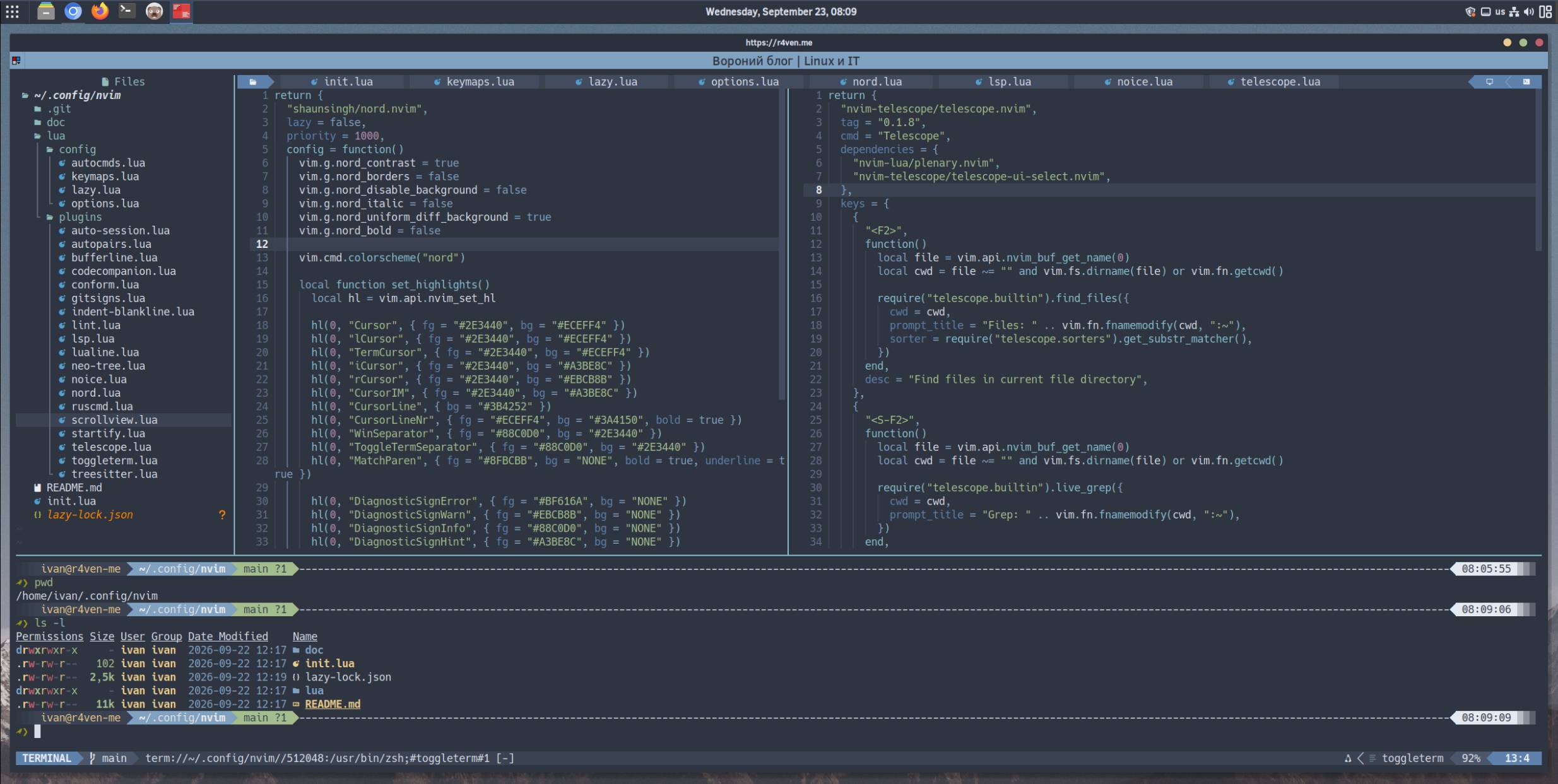This screenshot has height=784, width=1558.
Task: Switch to the nord.lua buffer tab
Action: 870,81
